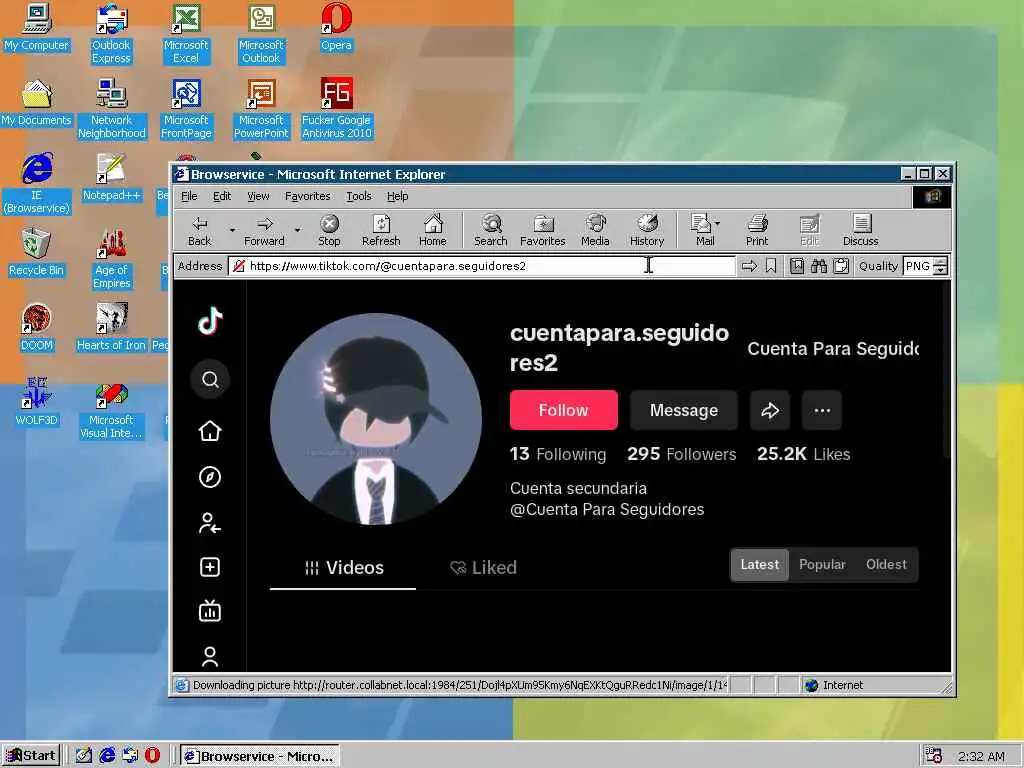Expand the Forward history dropdown arrow
Image resolution: width=1024 pixels, height=768 pixels.
tap(298, 230)
